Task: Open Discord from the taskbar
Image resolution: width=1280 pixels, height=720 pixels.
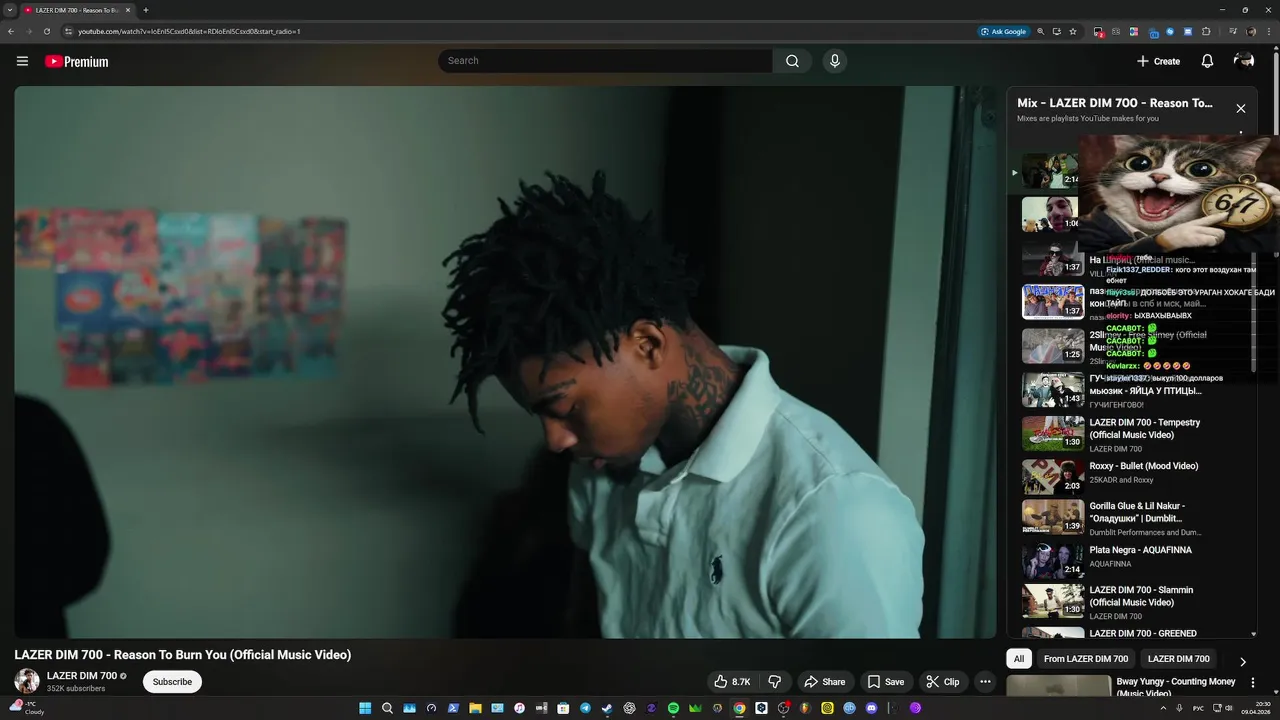Action: [871, 708]
